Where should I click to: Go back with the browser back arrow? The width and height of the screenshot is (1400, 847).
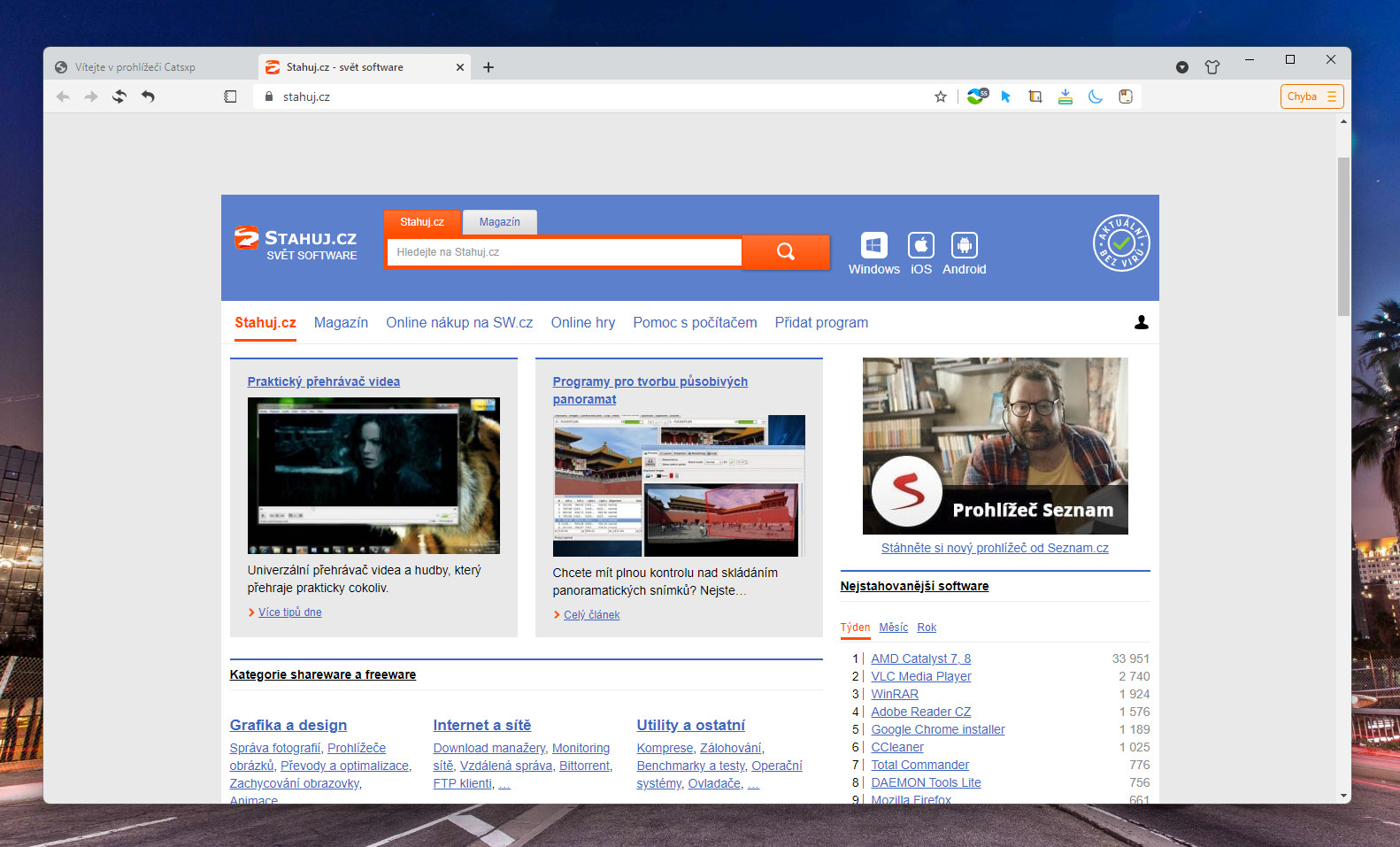[x=63, y=96]
